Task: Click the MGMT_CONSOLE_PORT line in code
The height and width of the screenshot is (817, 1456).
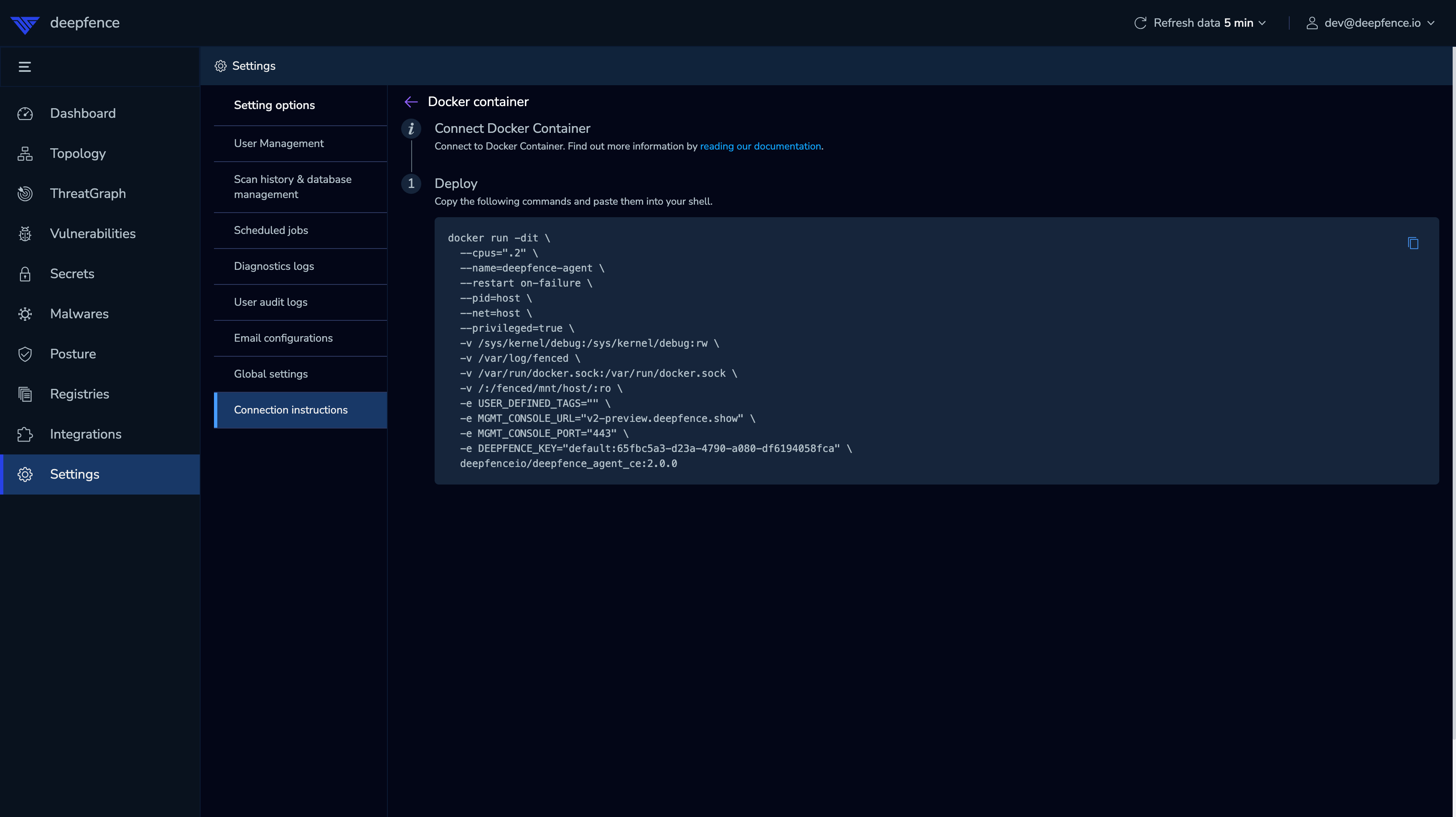Action: [544, 434]
